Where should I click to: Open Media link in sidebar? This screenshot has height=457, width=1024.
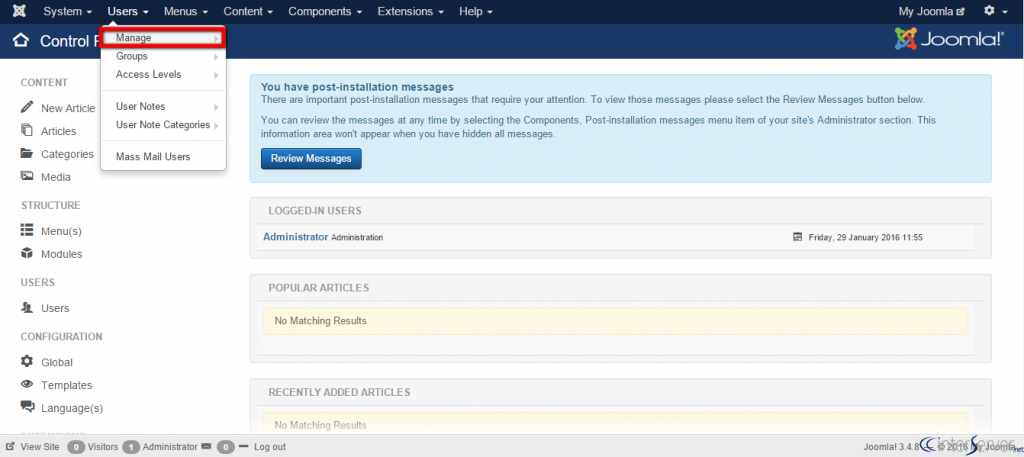(56, 177)
